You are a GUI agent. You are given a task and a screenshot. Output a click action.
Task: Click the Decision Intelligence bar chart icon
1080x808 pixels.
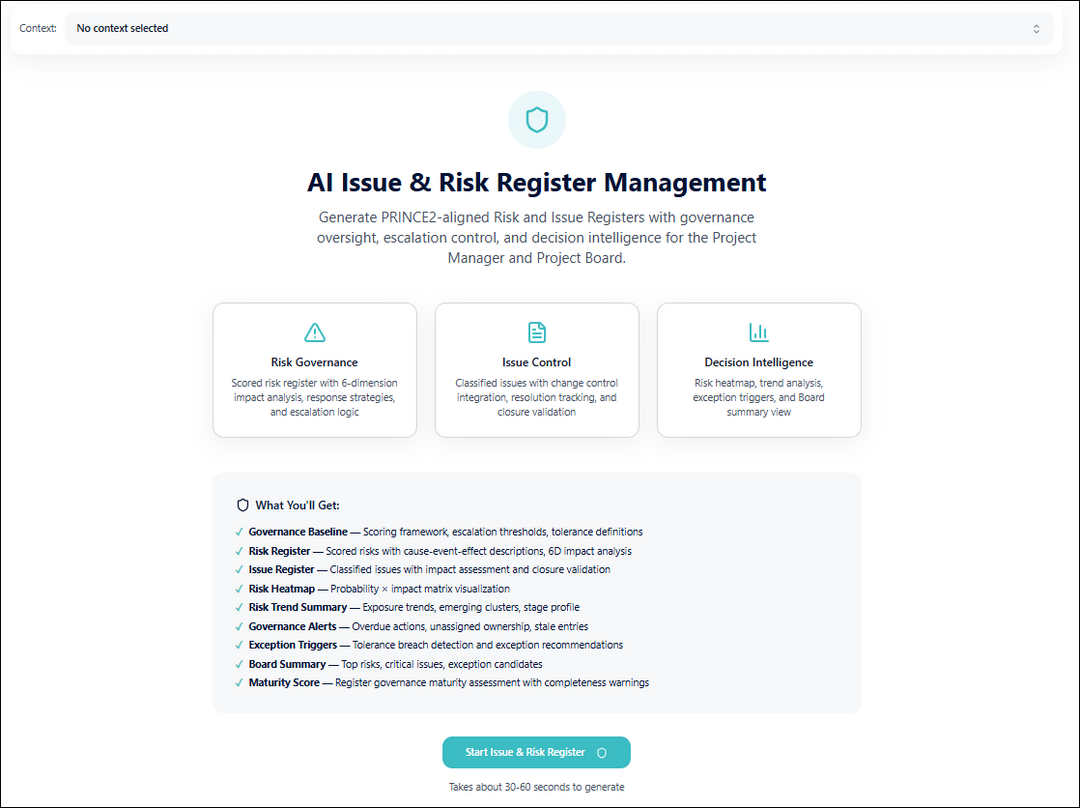pyautogui.click(x=759, y=331)
